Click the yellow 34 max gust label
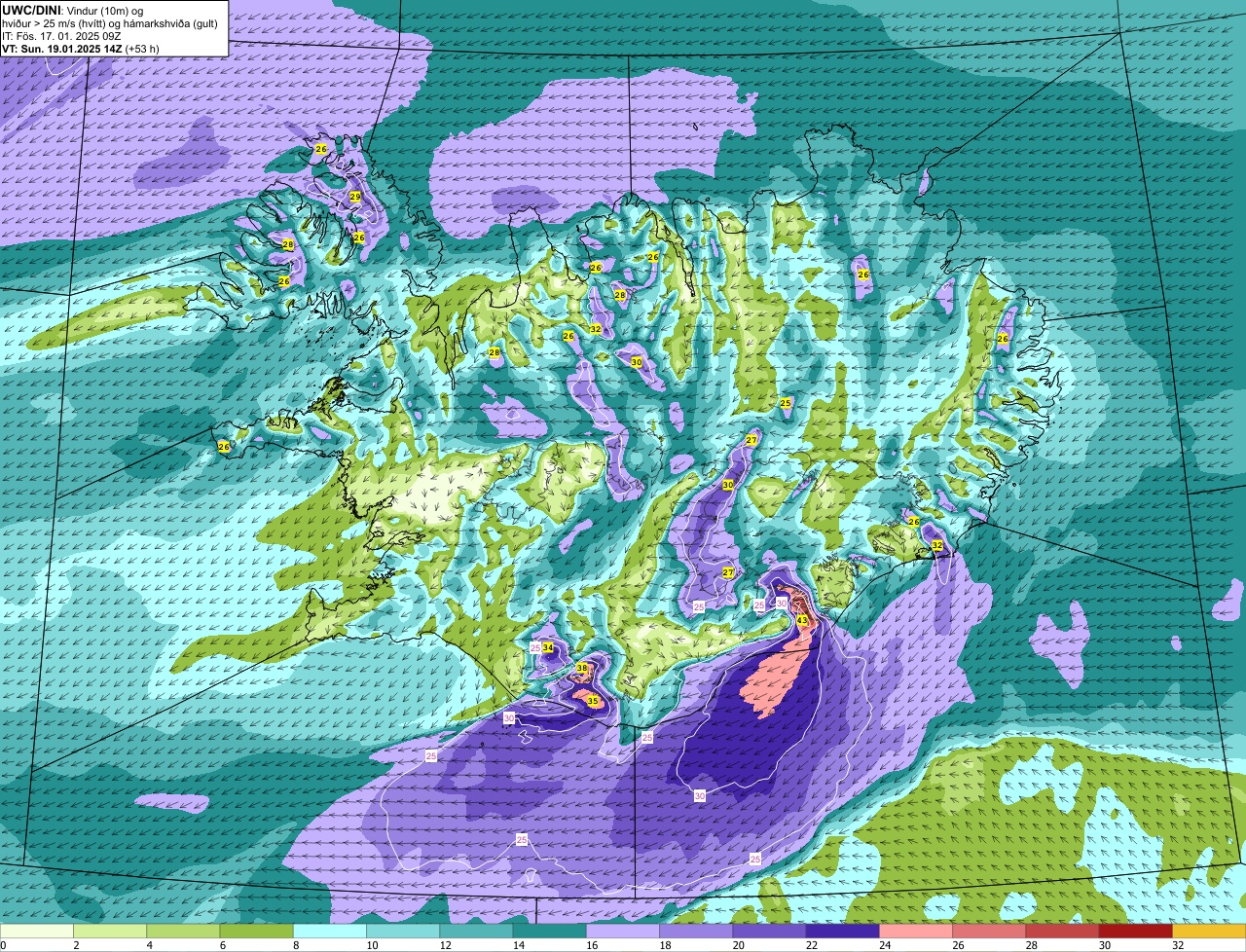 [x=548, y=647]
